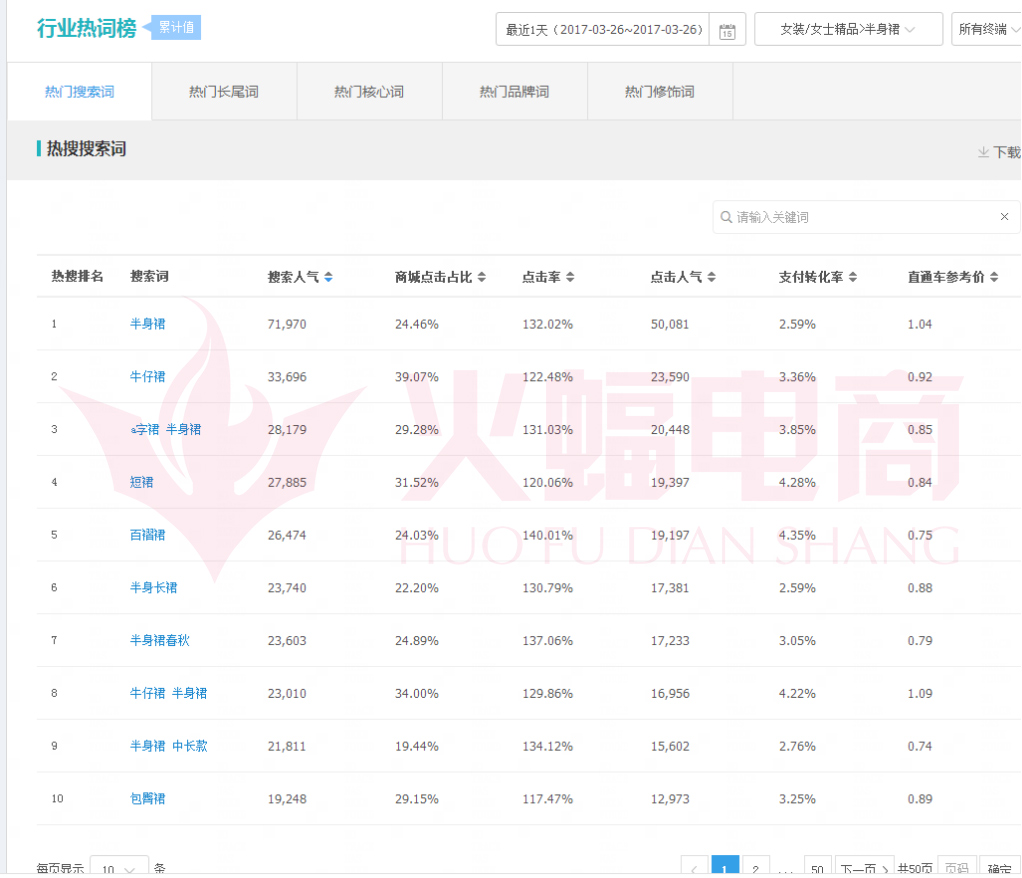
Task: Open the date range selector 最近1天
Action: (x=603, y=29)
